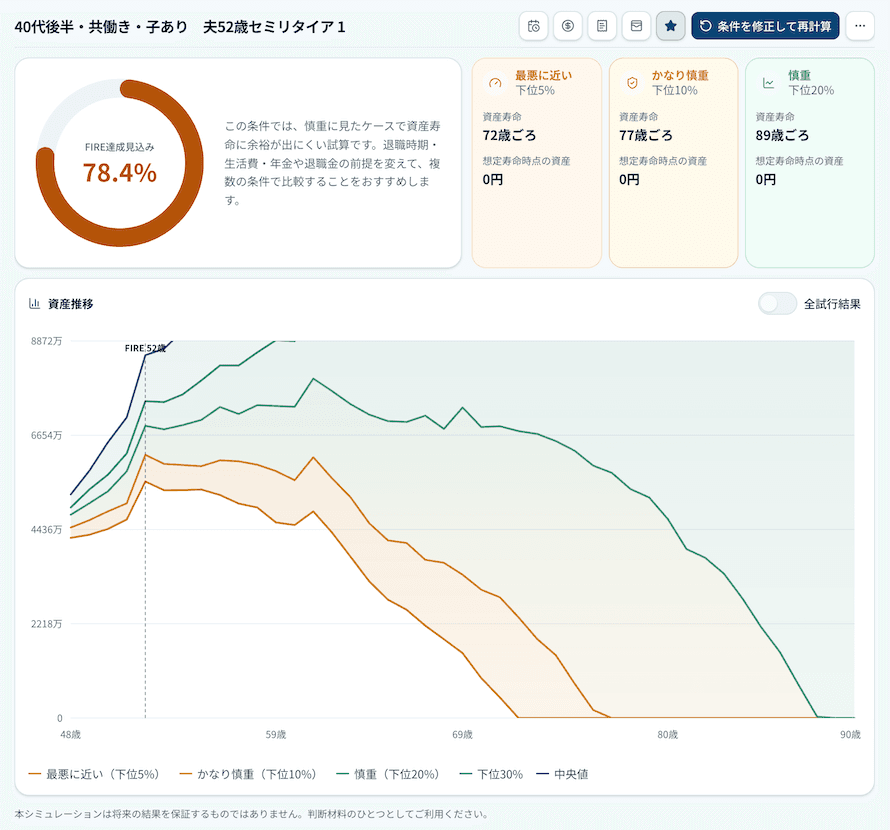Select the 慎重 下位20% card
Screen dimensions: 890x830
tap(810, 162)
